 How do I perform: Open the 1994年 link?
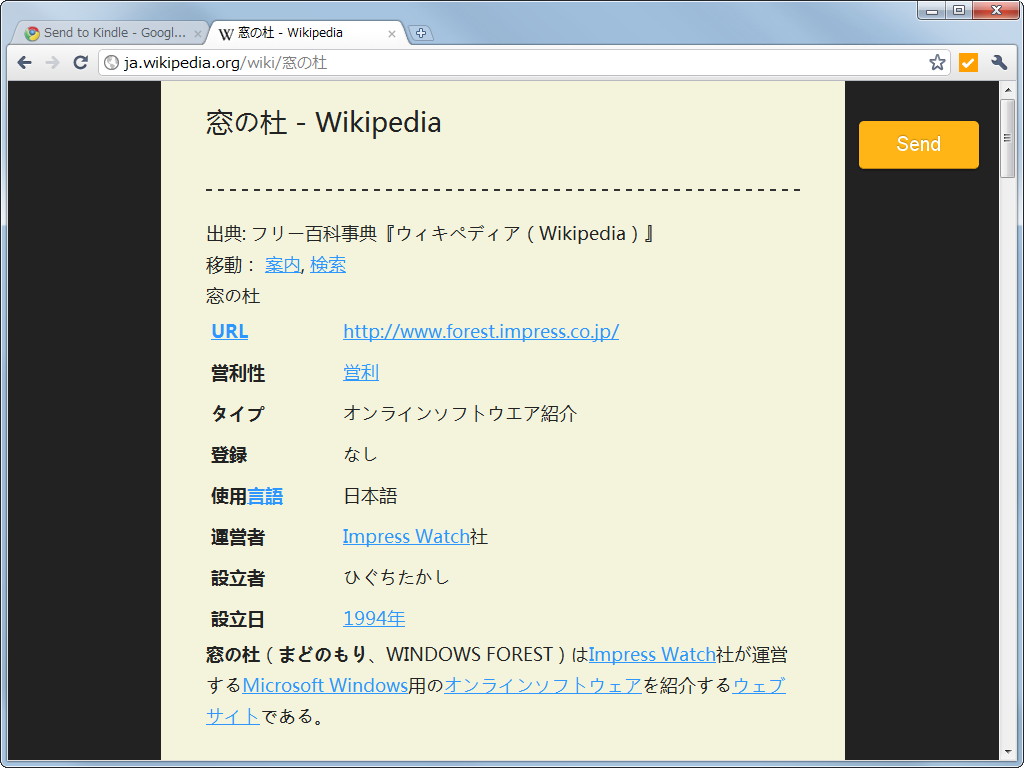click(373, 618)
